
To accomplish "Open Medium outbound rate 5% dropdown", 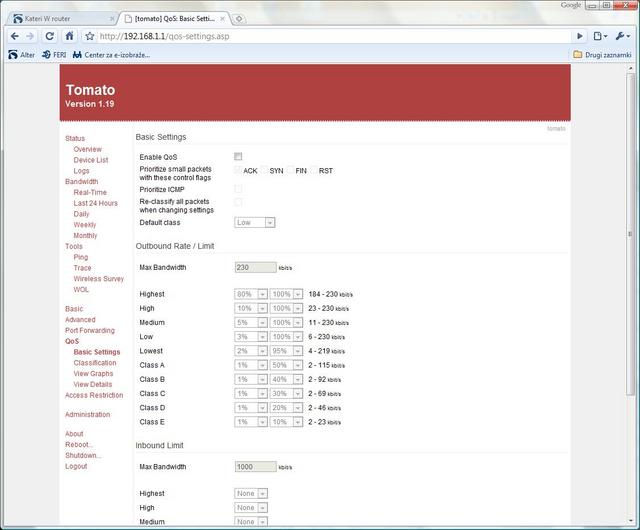I will [x=251, y=323].
